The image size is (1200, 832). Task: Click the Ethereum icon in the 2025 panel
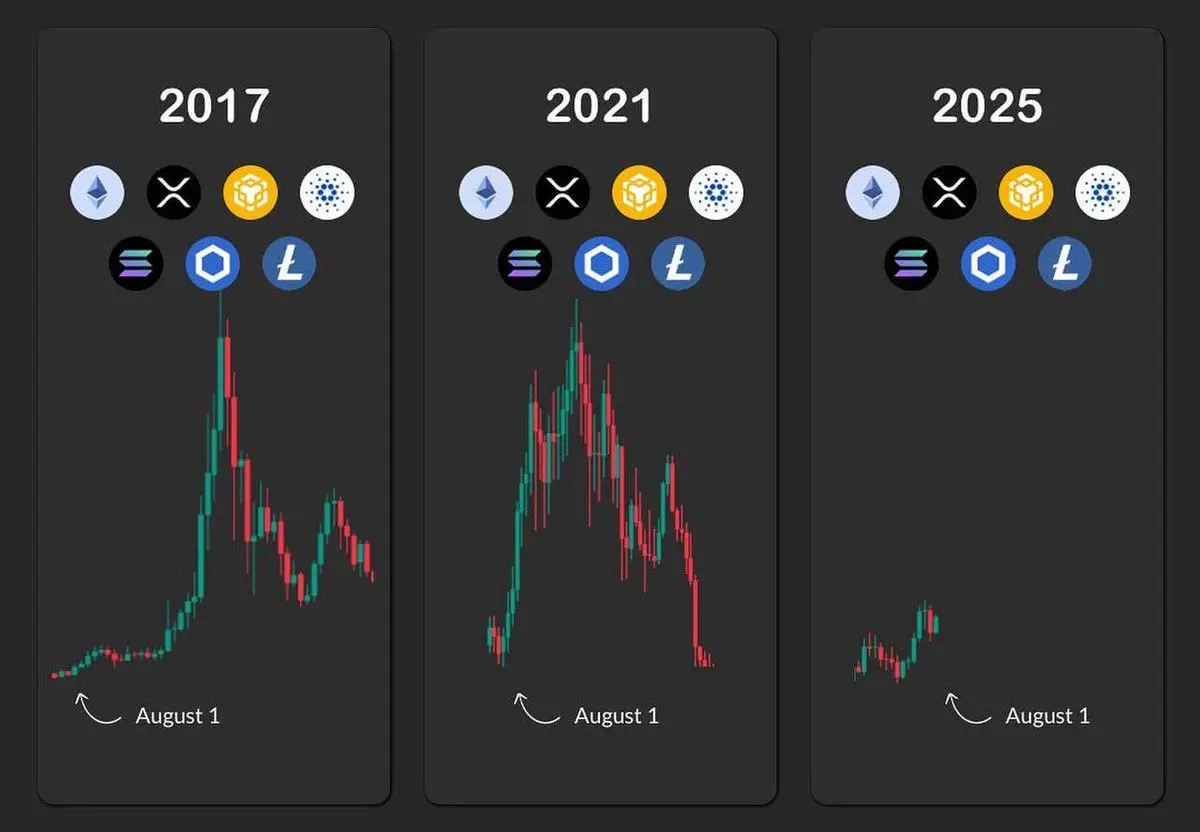click(x=873, y=192)
